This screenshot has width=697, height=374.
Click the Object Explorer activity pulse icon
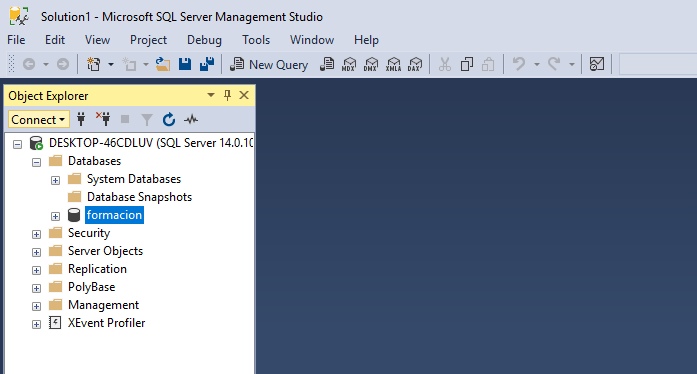pos(191,119)
